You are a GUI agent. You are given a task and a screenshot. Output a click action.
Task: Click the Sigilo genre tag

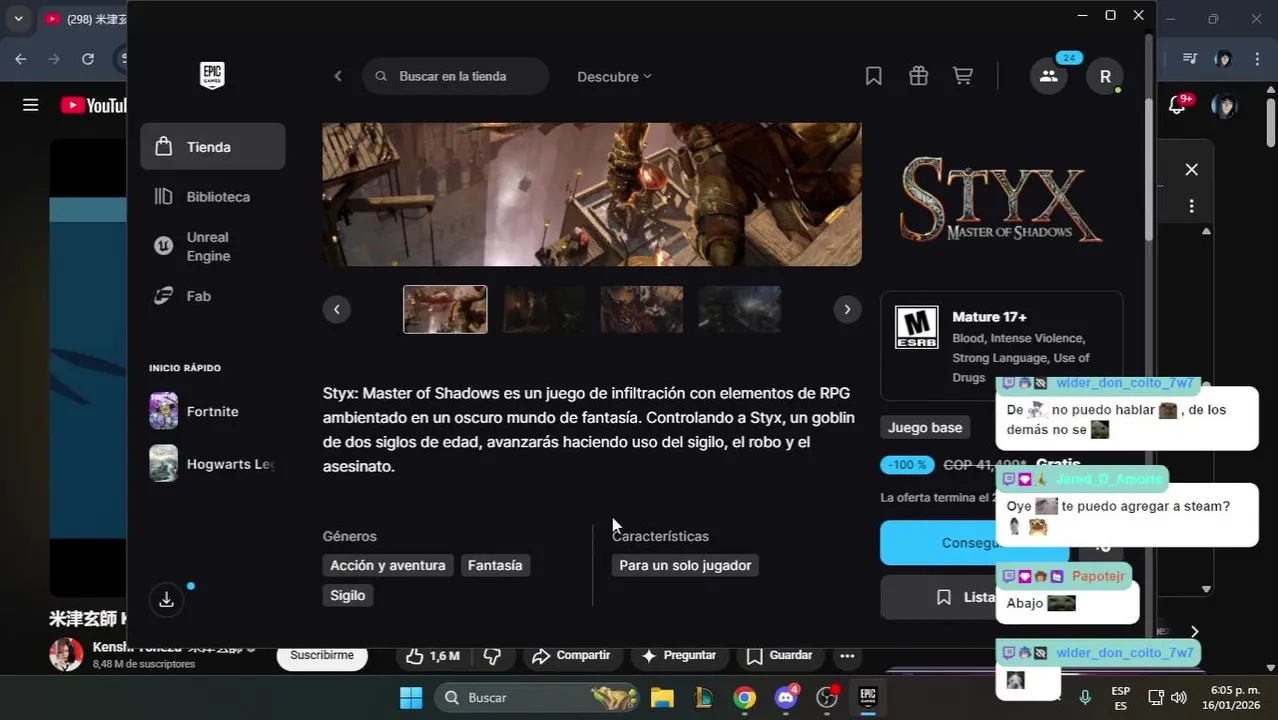(348, 596)
